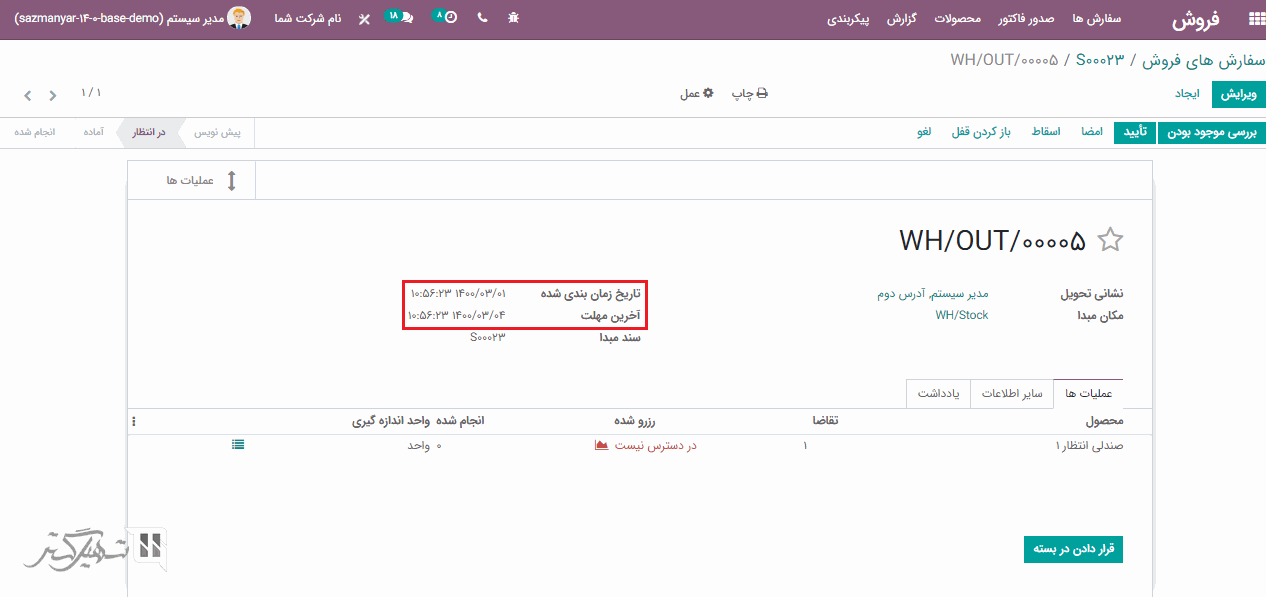Open detailed operations list icon in row
The width and height of the screenshot is (1266, 597).
(238, 445)
